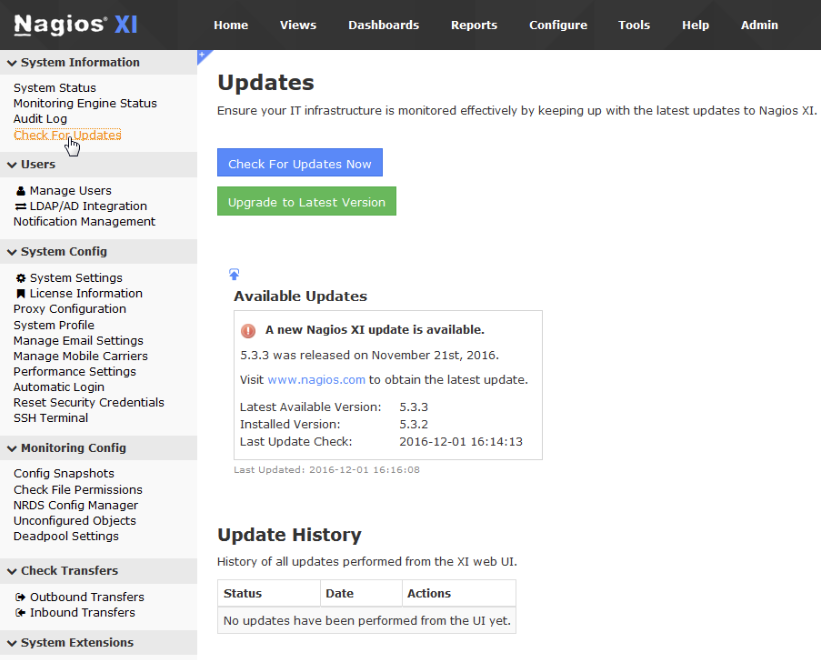Open Inbound Transfers page
The image size is (821, 660).
pyautogui.click(x=82, y=613)
